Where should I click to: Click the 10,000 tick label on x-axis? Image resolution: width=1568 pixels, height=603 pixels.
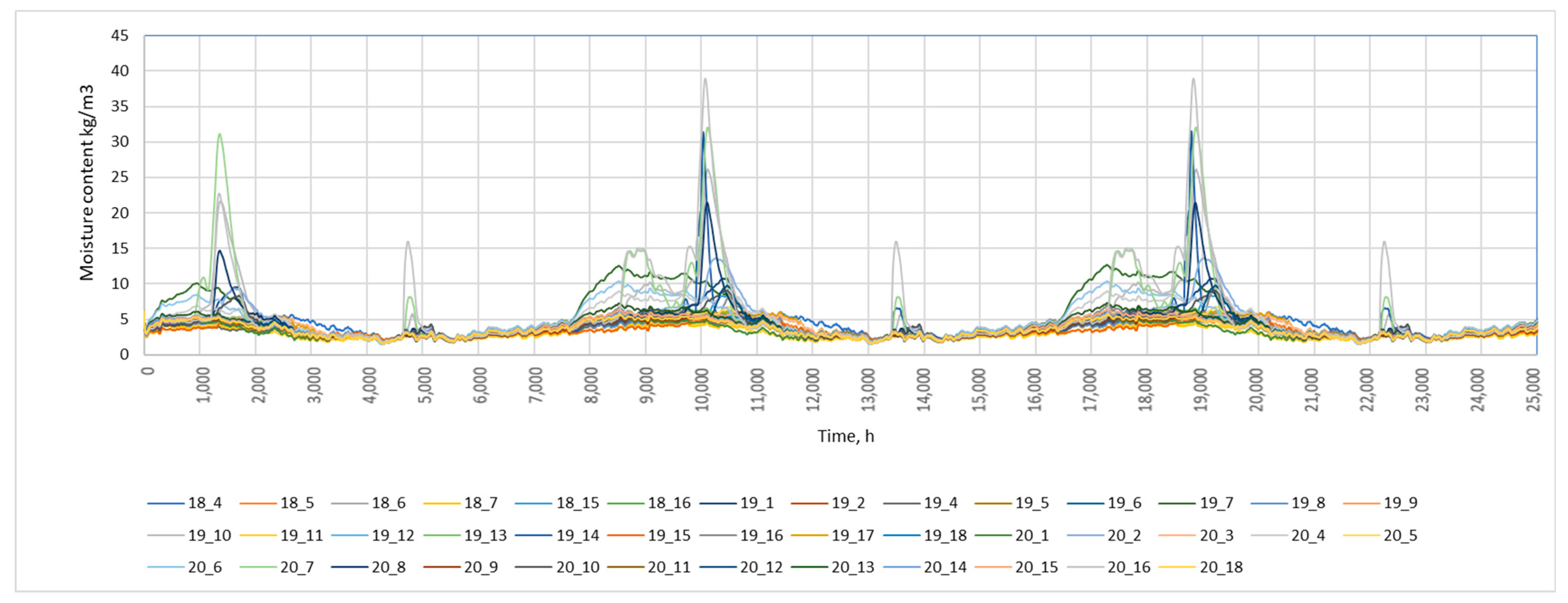702,390
